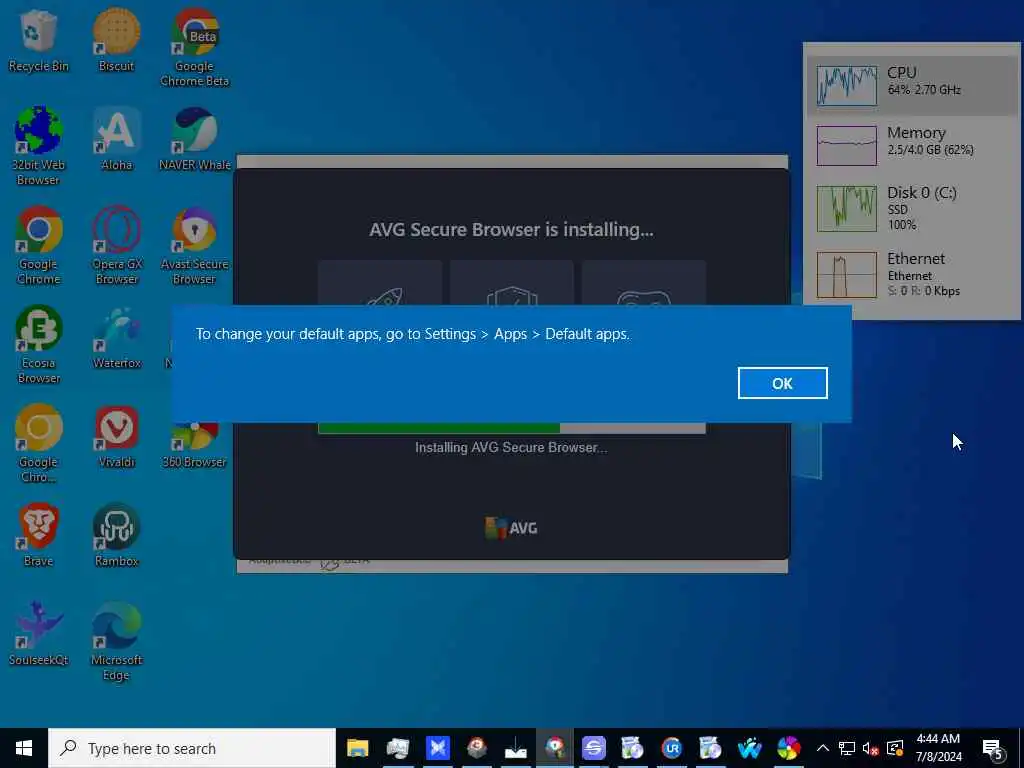Select the Vivaldi desktop shortcut

tap(116, 437)
